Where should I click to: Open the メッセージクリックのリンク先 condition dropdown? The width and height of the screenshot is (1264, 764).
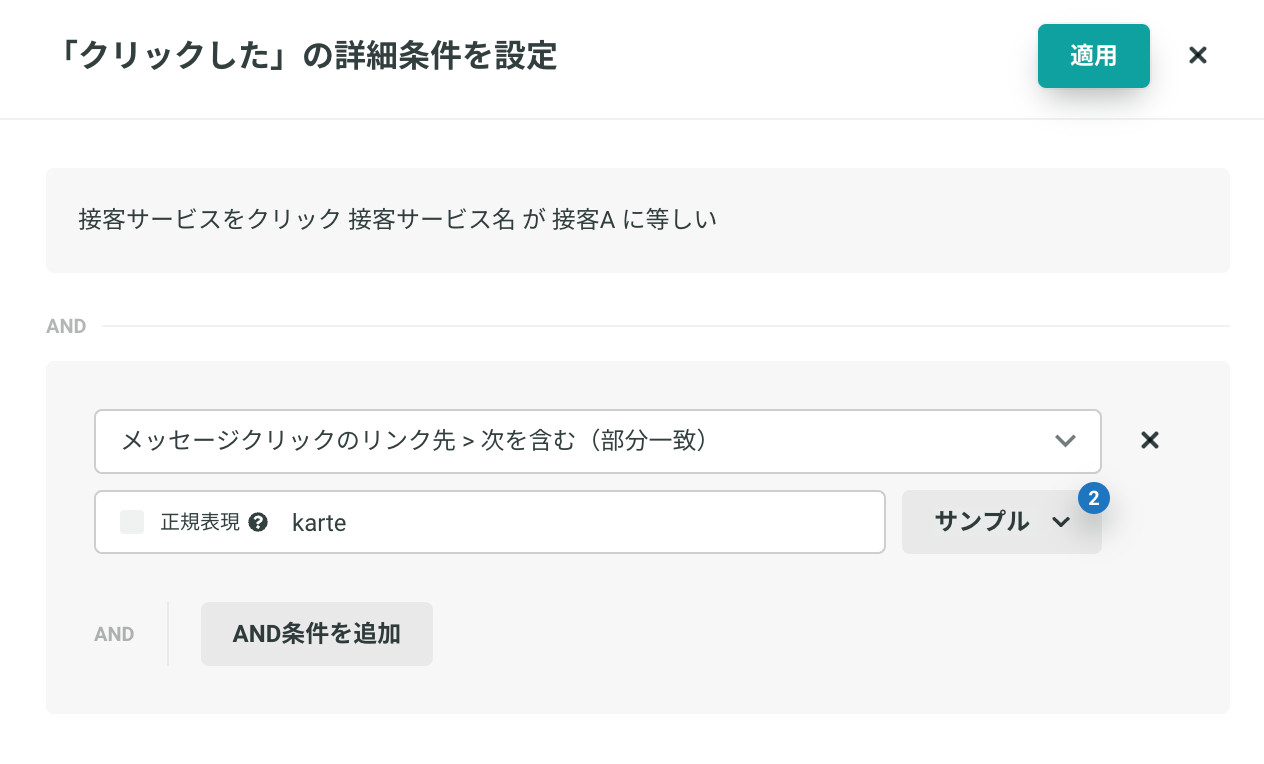[598, 441]
